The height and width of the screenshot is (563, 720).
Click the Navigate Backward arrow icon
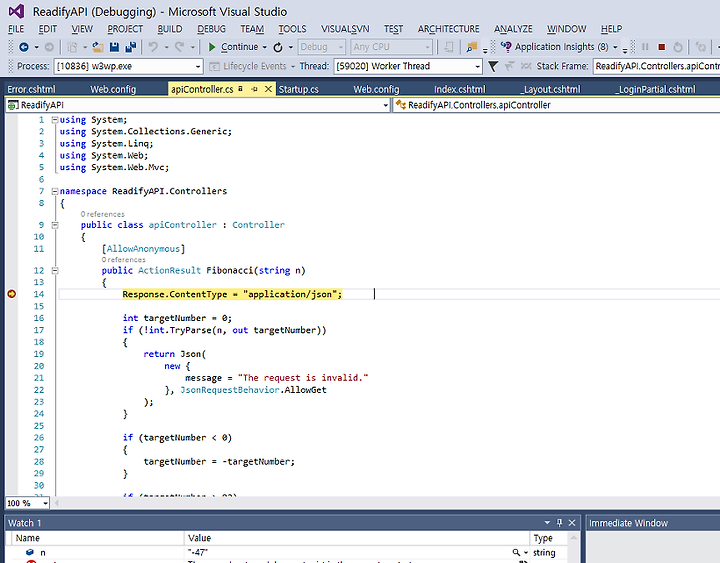[24, 47]
